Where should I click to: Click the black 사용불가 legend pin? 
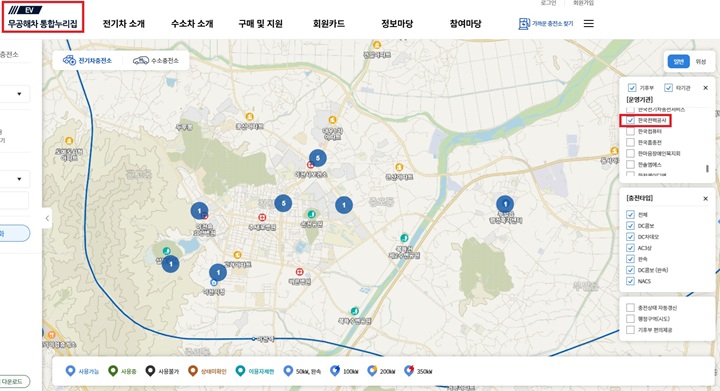[x=150, y=371]
